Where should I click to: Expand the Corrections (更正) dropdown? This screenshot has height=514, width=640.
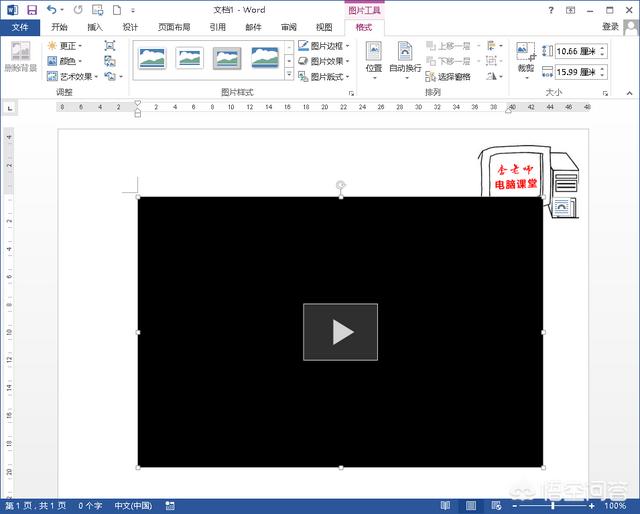(x=66, y=46)
